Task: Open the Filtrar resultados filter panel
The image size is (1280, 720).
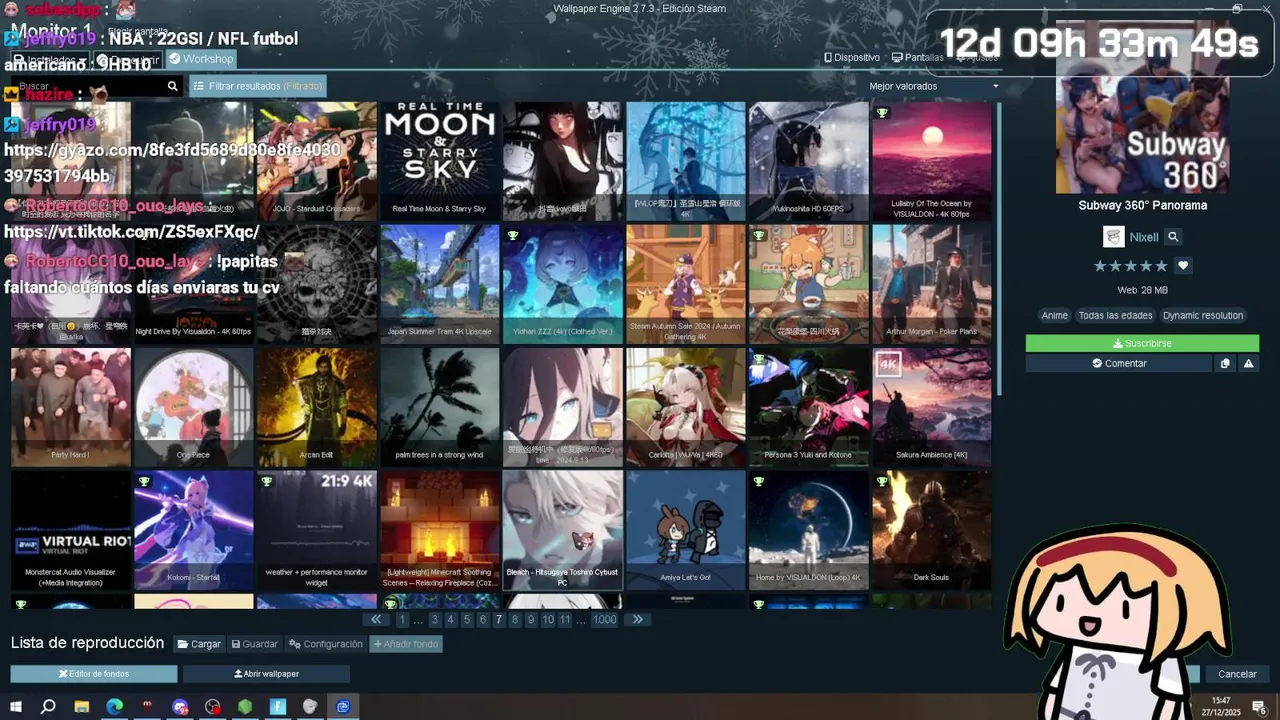Action: pyautogui.click(x=258, y=87)
